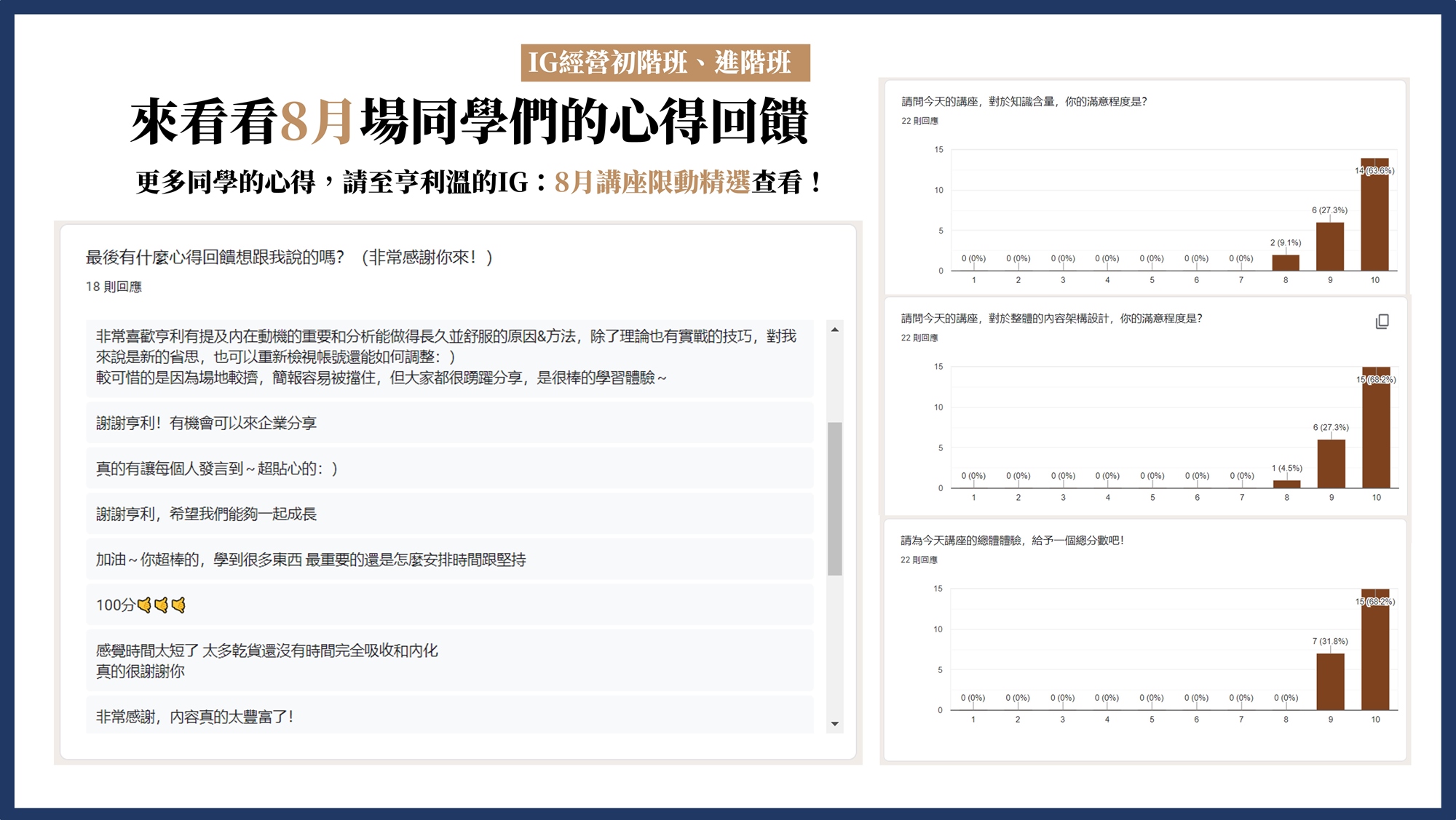Click the scrollbar down arrow

835,724
